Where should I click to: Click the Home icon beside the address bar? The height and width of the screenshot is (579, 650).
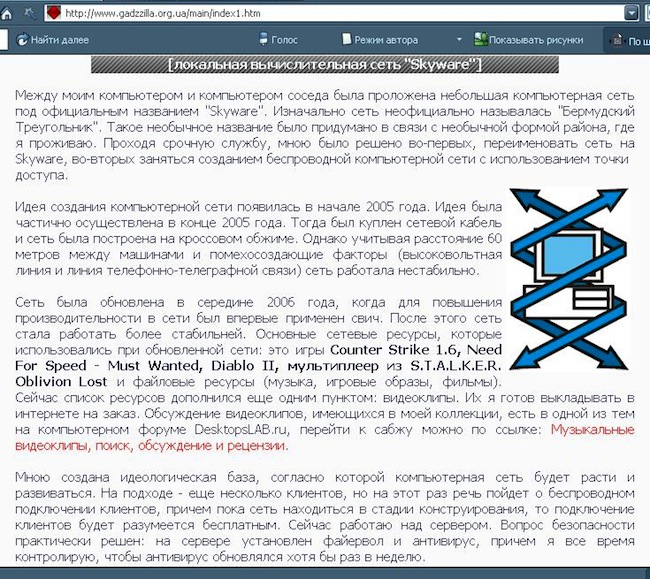(x=6, y=13)
